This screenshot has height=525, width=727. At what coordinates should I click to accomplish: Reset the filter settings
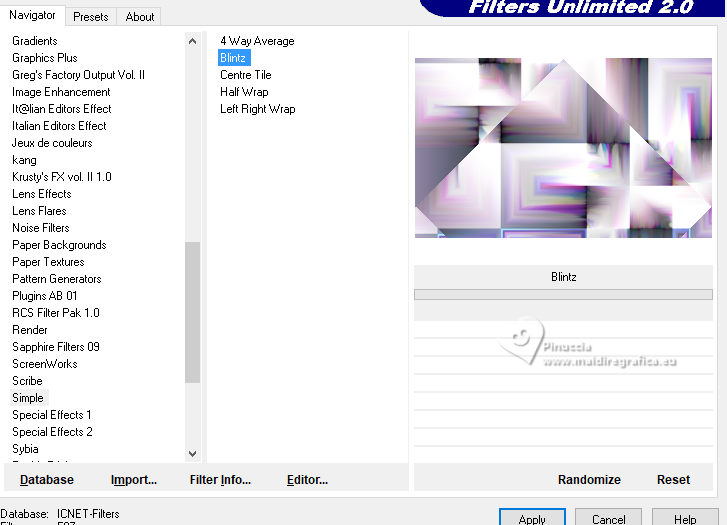coord(673,480)
